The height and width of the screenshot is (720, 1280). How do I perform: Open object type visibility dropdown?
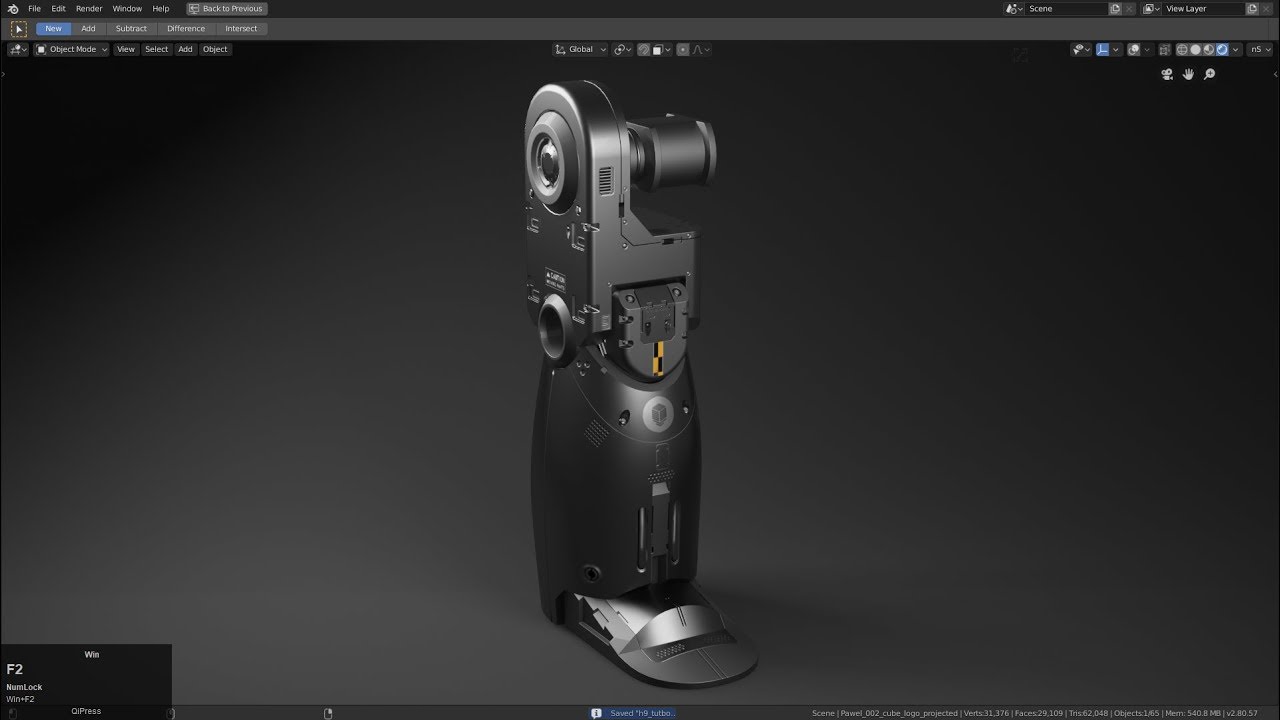1081,49
